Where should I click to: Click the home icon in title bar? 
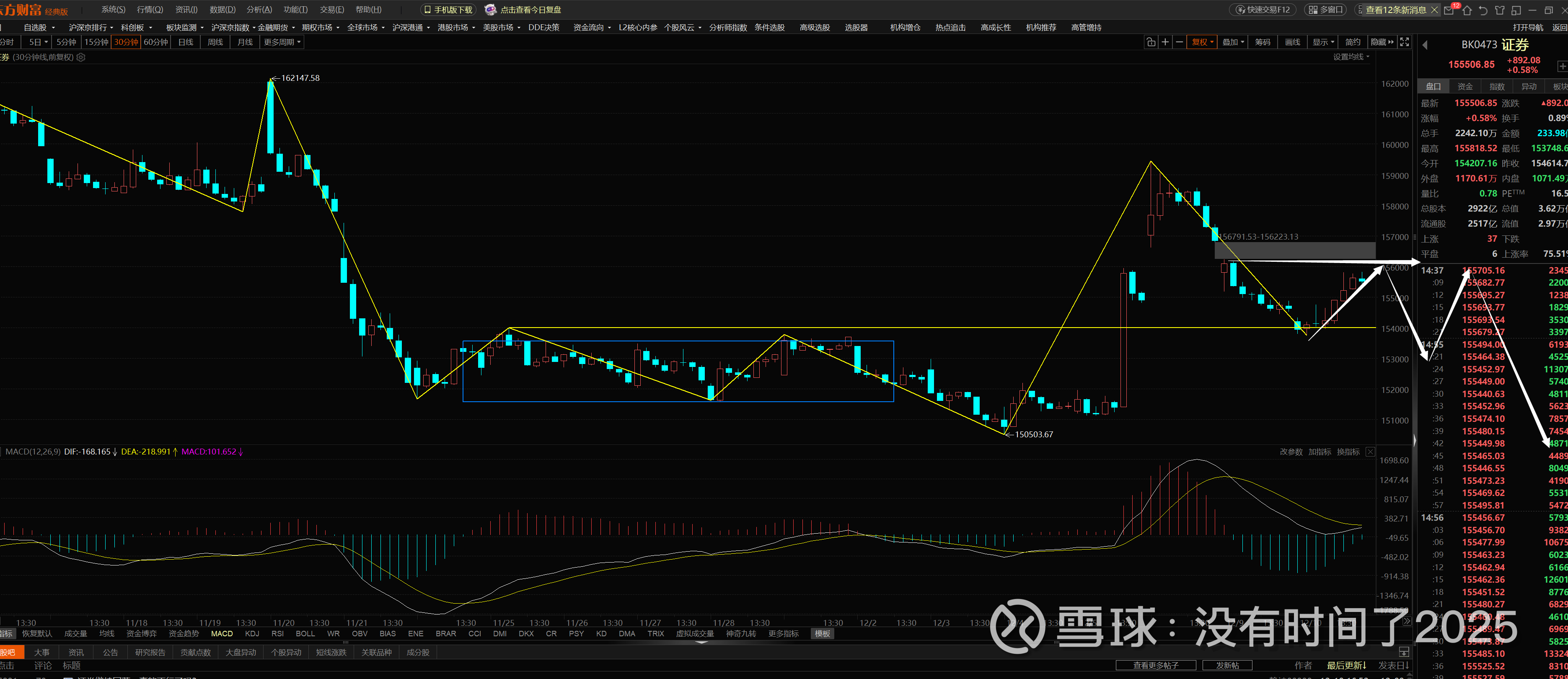1466,10
